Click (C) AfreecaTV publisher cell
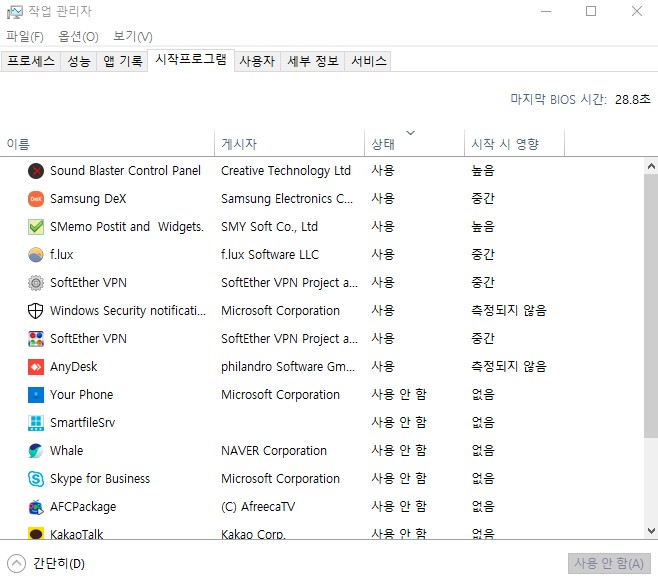Screen dimensions: 658x585 (x=258, y=507)
